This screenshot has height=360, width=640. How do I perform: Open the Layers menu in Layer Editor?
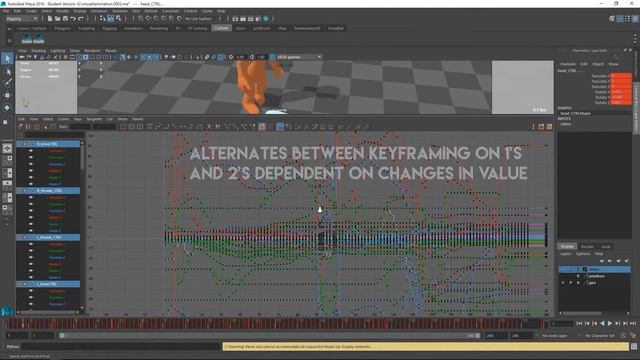[565, 254]
